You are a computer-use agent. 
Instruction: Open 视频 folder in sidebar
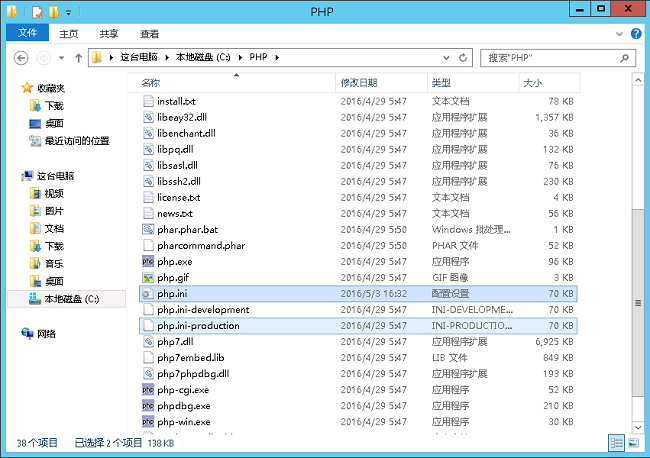click(54, 193)
